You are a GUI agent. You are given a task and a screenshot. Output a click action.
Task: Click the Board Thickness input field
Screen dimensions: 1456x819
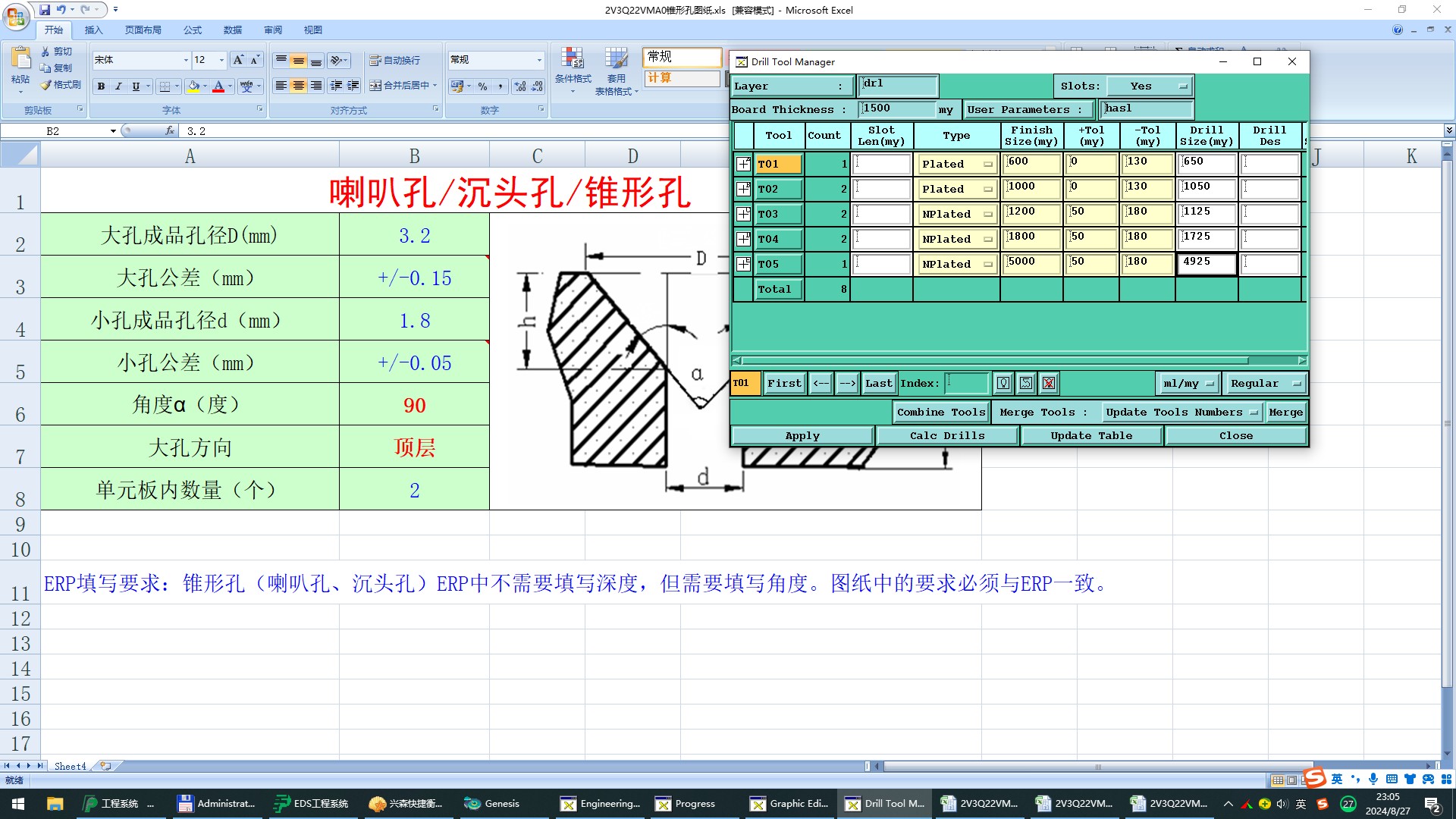click(x=896, y=109)
